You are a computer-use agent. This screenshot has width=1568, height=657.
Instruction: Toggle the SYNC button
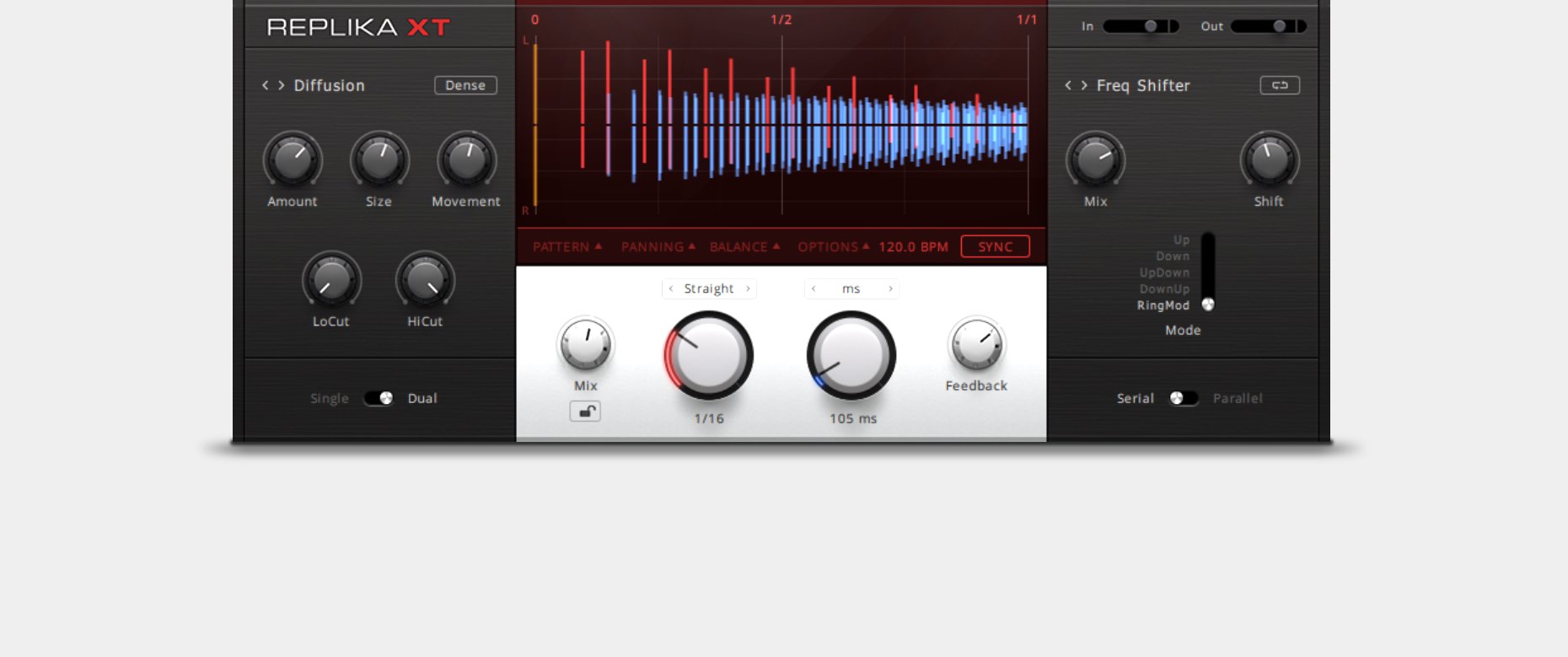996,246
